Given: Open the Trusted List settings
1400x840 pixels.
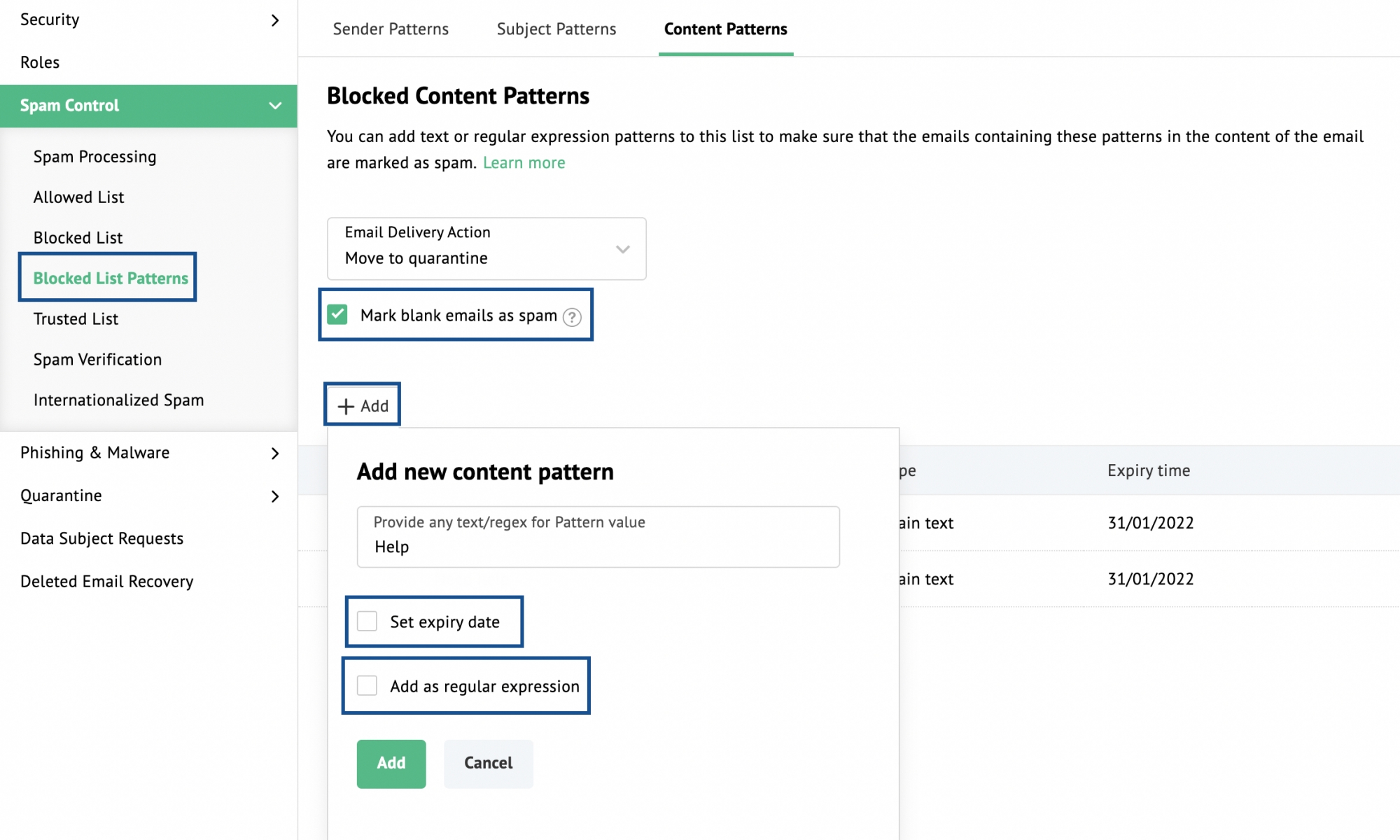Looking at the screenshot, I should (x=75, y=318).
